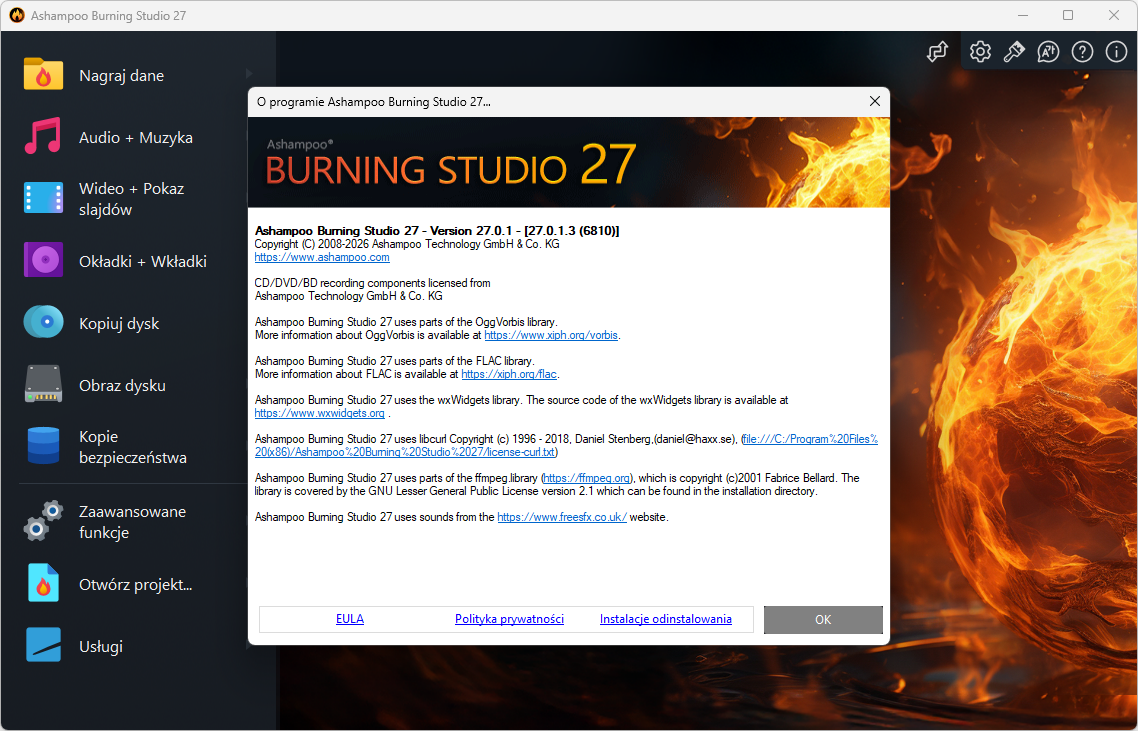This screenshot has width=1138, height=731.
Task: Open the Polityka prywatności link
Action: [x=509, y=619]
